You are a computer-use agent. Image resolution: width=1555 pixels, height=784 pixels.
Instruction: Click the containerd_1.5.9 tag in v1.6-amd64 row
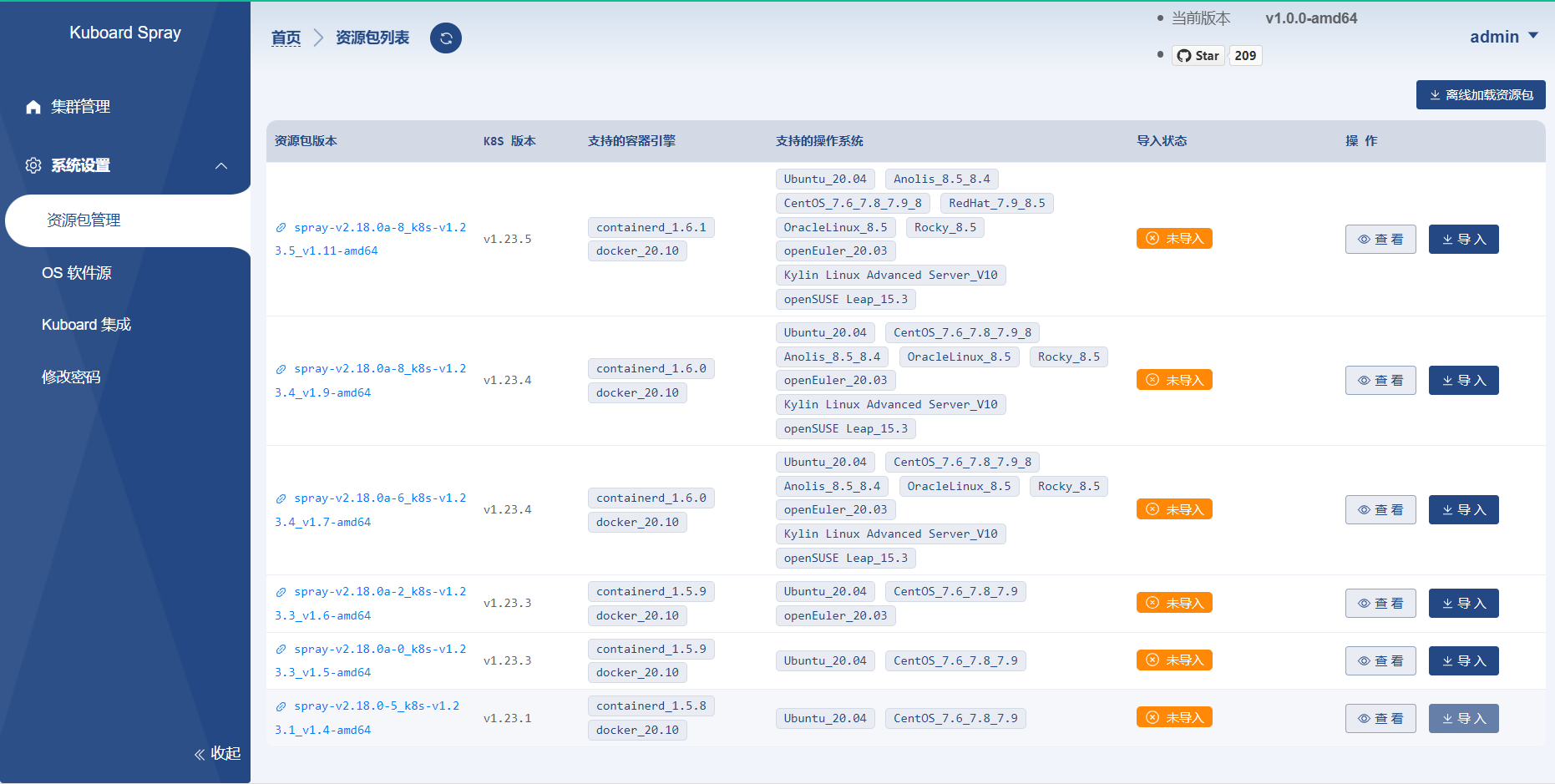click(x=651, y=592)
